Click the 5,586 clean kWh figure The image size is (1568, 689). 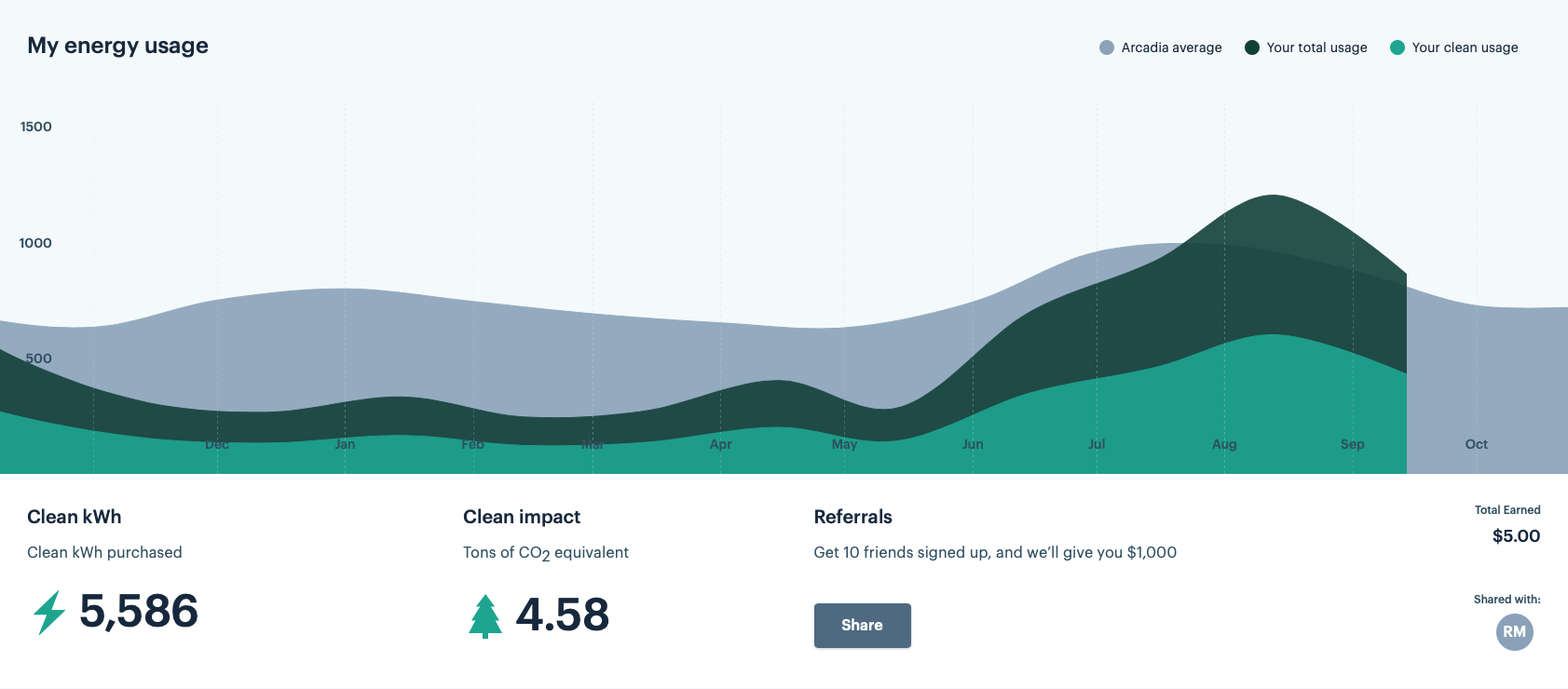click(139, 612)
